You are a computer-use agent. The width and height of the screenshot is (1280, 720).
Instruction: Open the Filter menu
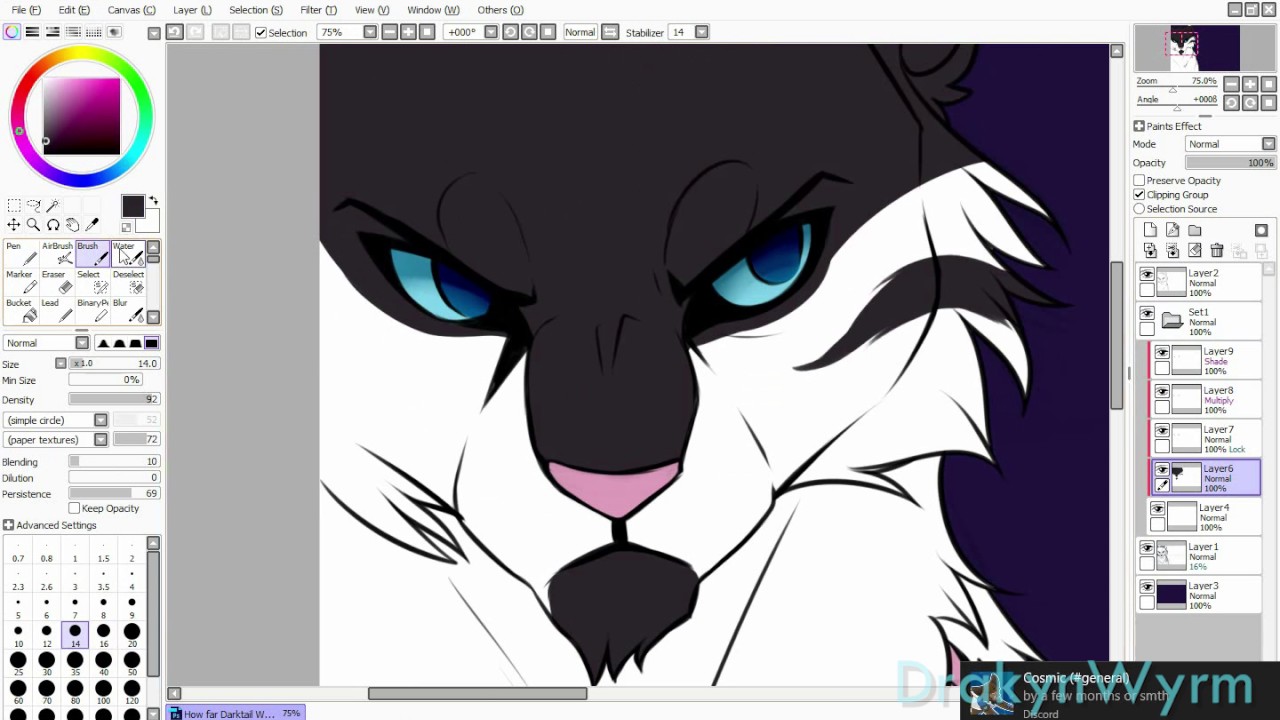pos(318,10)
